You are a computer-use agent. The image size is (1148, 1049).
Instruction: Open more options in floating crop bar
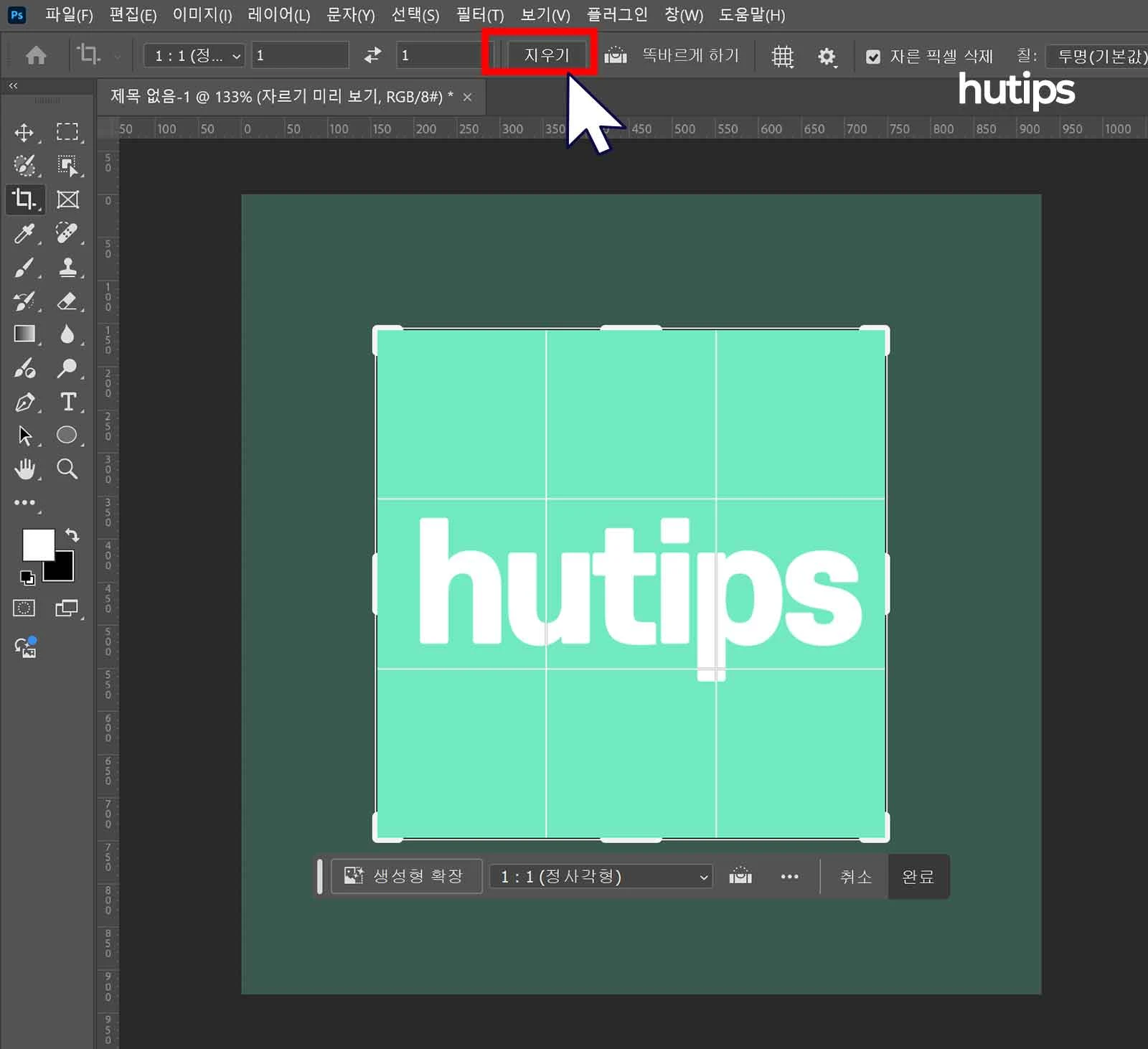789,877
